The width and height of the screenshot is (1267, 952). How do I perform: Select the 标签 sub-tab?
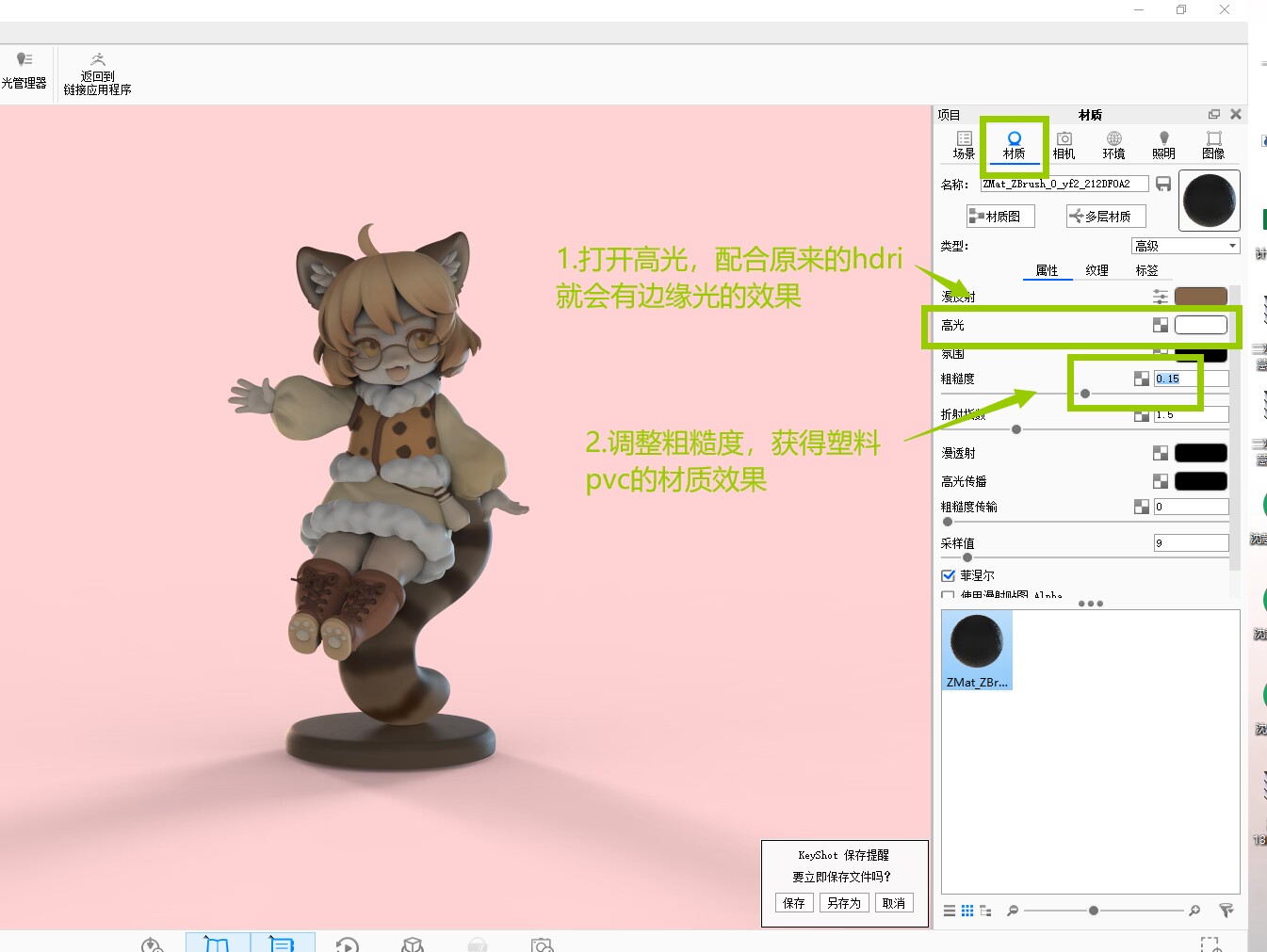pos(1146,270)
